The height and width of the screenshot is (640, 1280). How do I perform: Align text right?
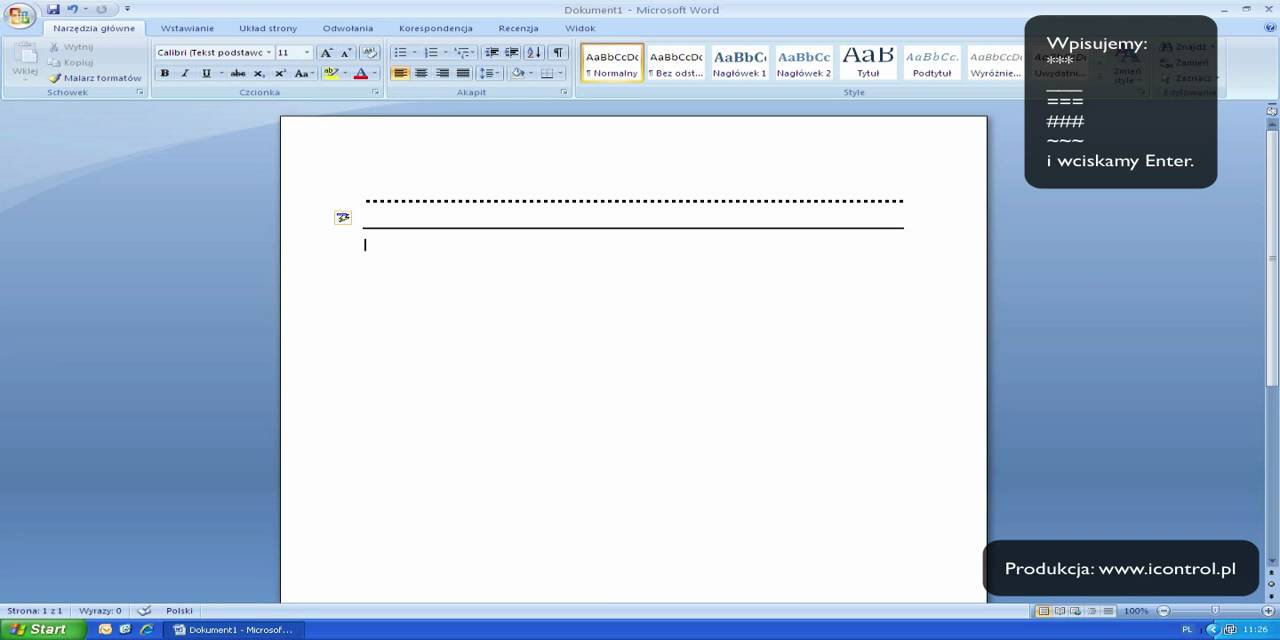[x=442, y=73]
